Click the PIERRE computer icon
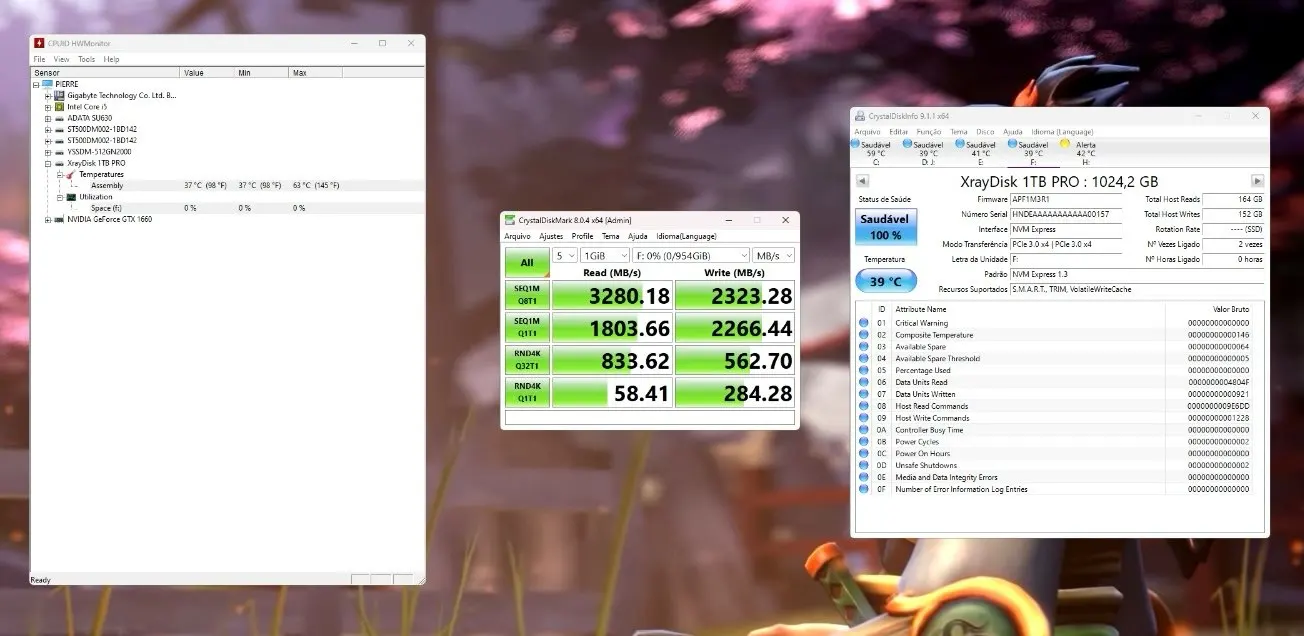1304x636 pixels. [x=47, y=84]
